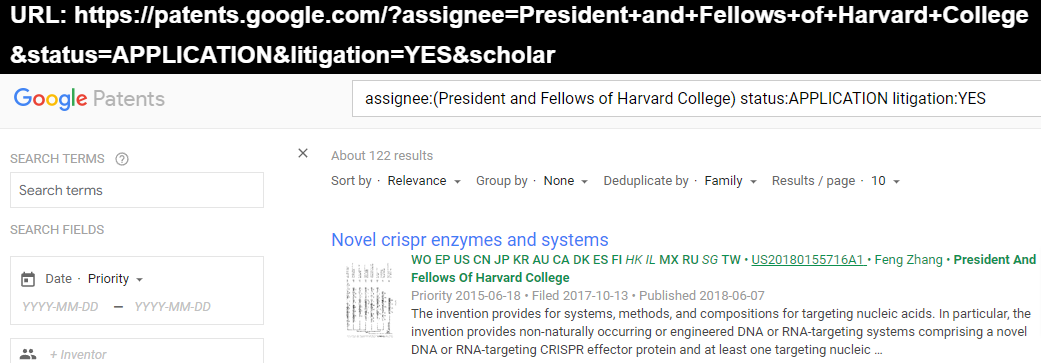
Task: Close the search sidebar with X
Action: (x=303, y=153)
